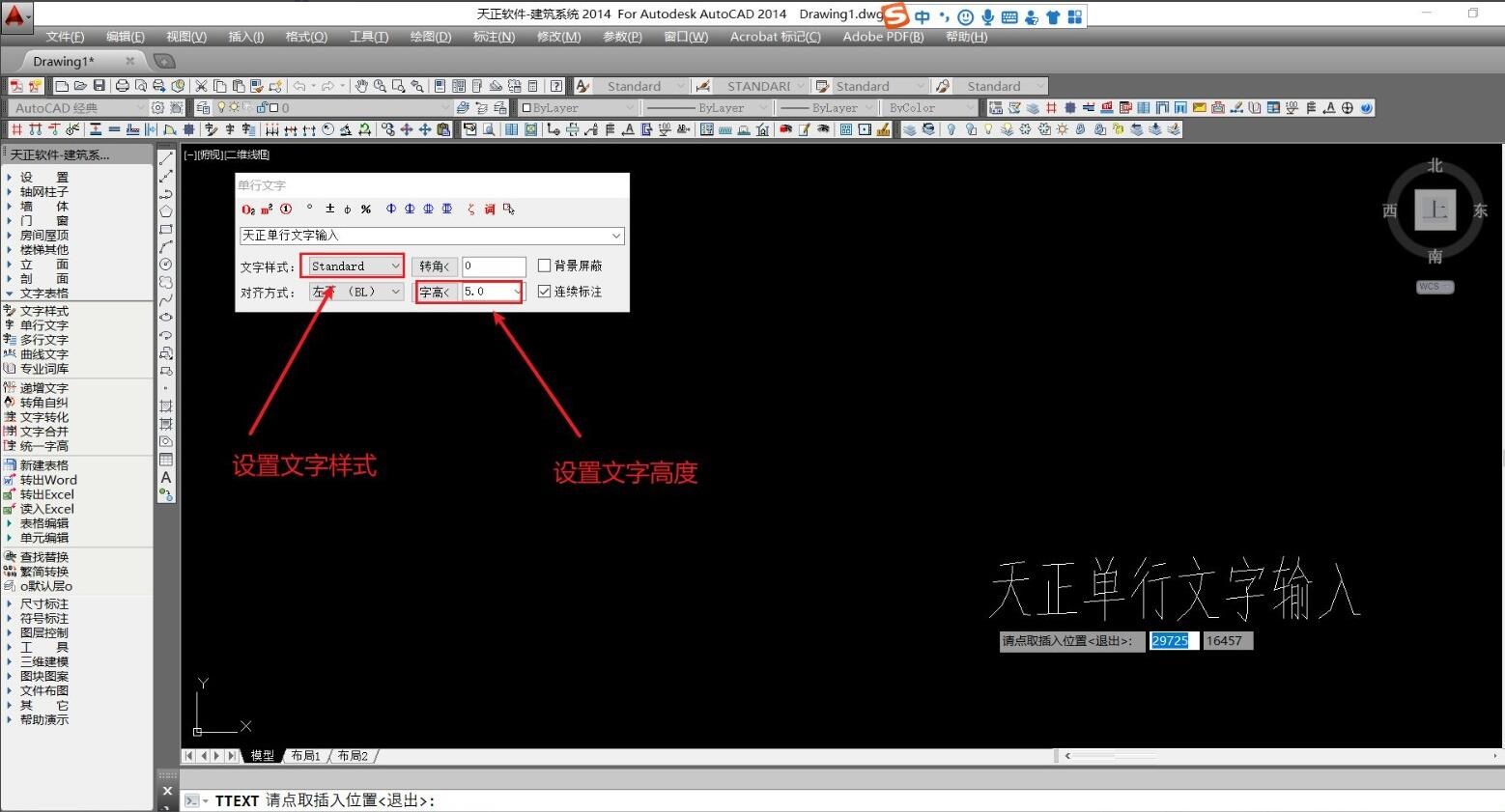Open the 字高 5.0 dropdown

[493, 292]
